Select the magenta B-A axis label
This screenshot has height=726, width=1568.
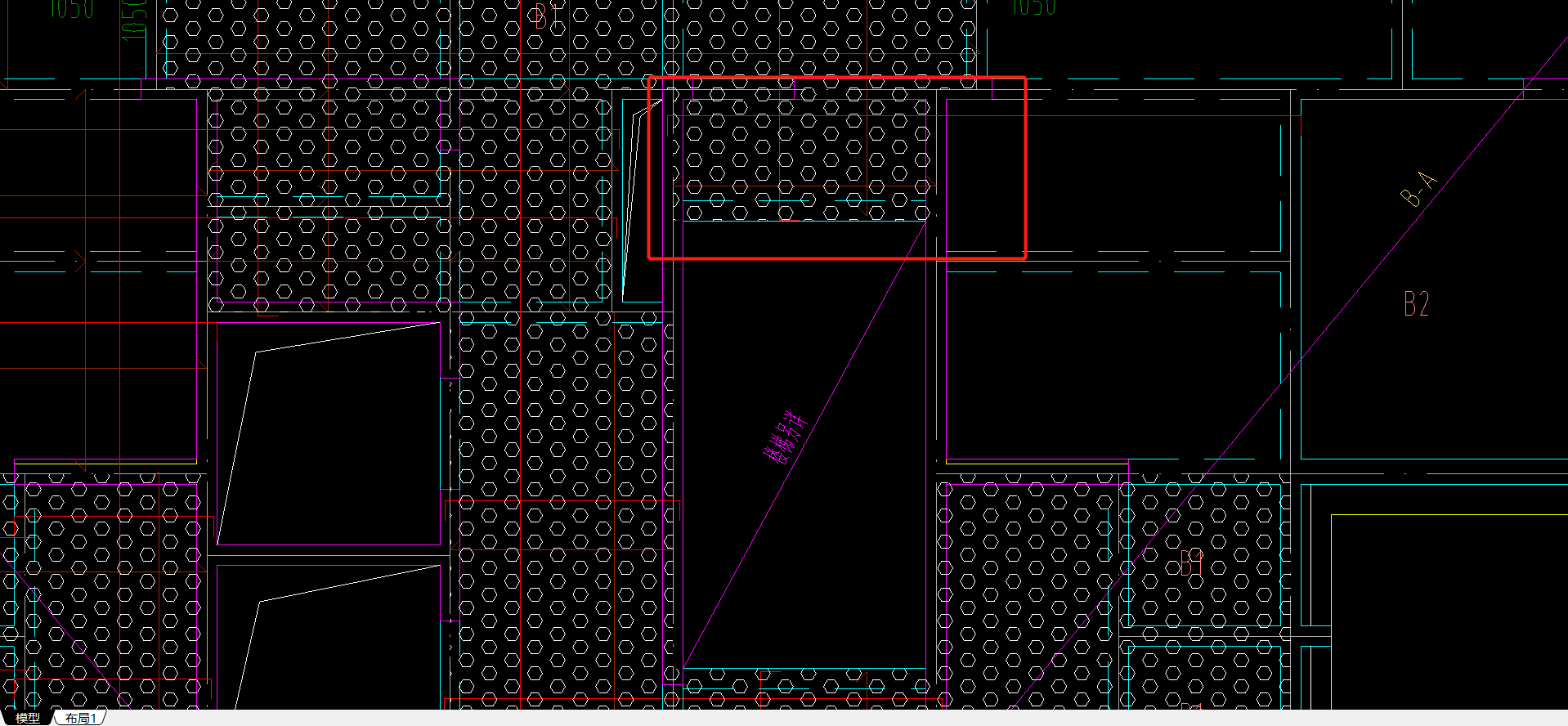[1418, 189]
